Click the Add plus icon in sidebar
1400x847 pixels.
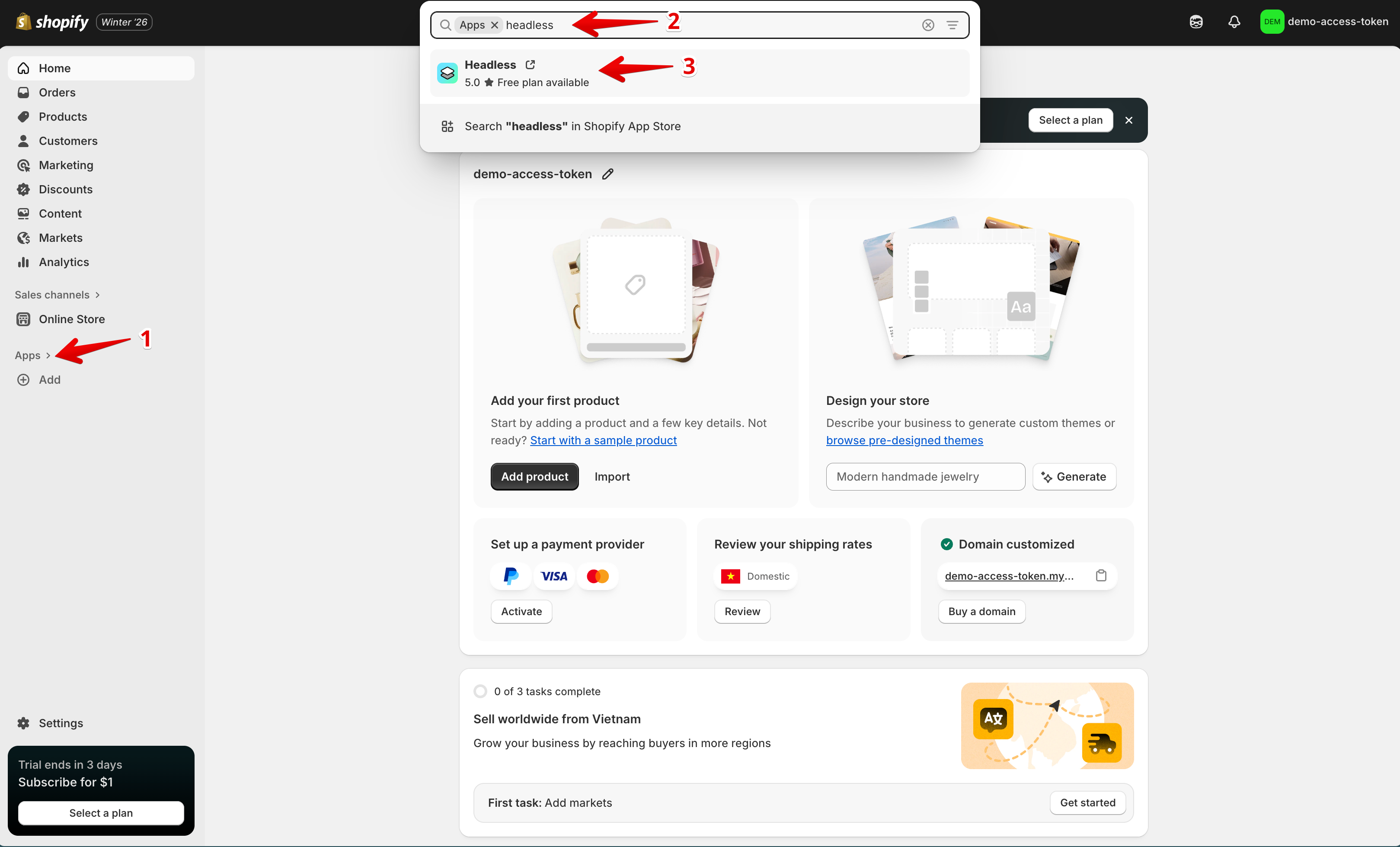tap(23, 380)
